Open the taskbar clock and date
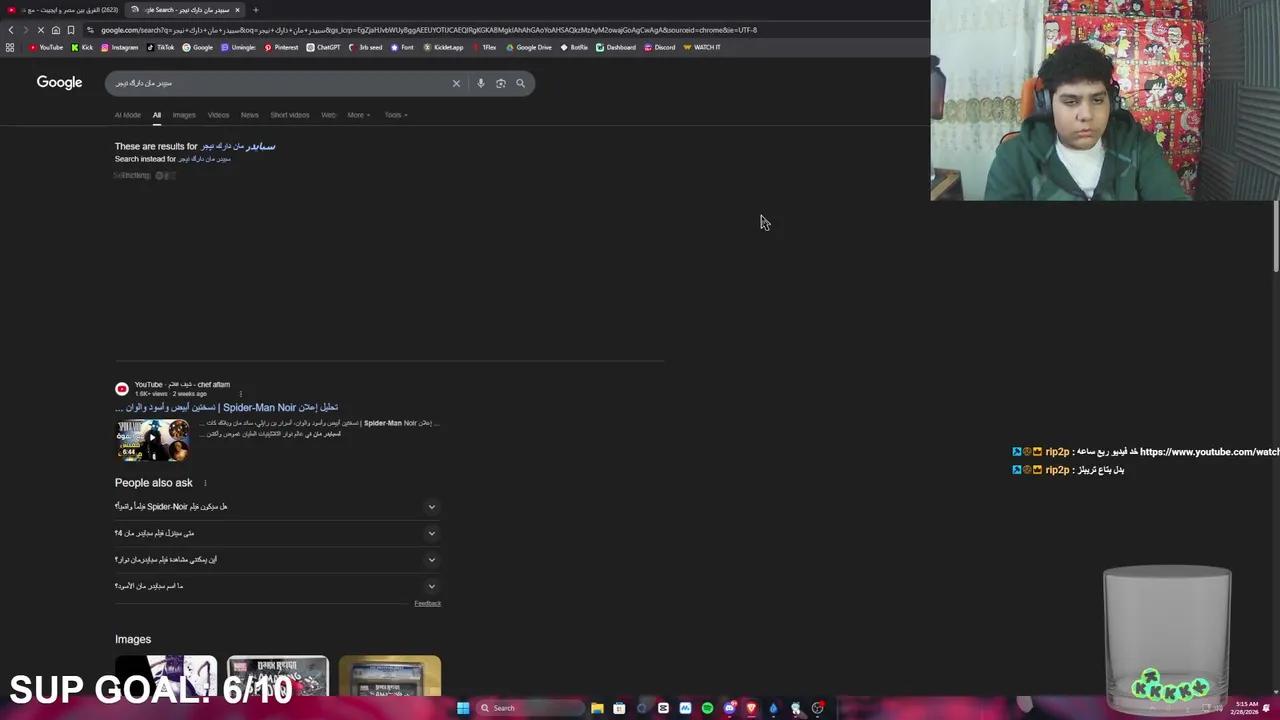This screenshot has width=1280, height=720. click(1245, 708)
